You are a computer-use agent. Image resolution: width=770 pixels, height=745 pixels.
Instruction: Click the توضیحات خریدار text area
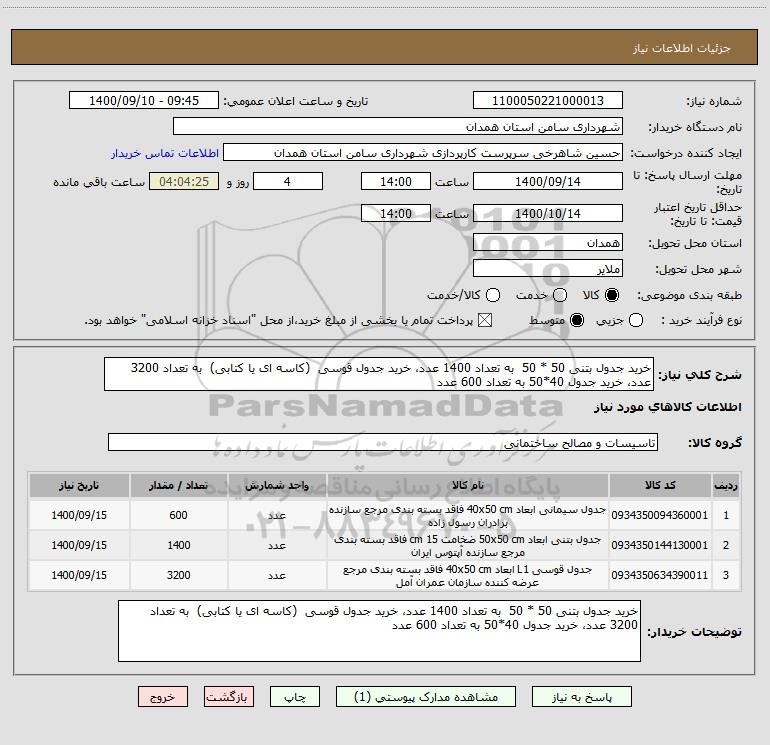point(379,631)
